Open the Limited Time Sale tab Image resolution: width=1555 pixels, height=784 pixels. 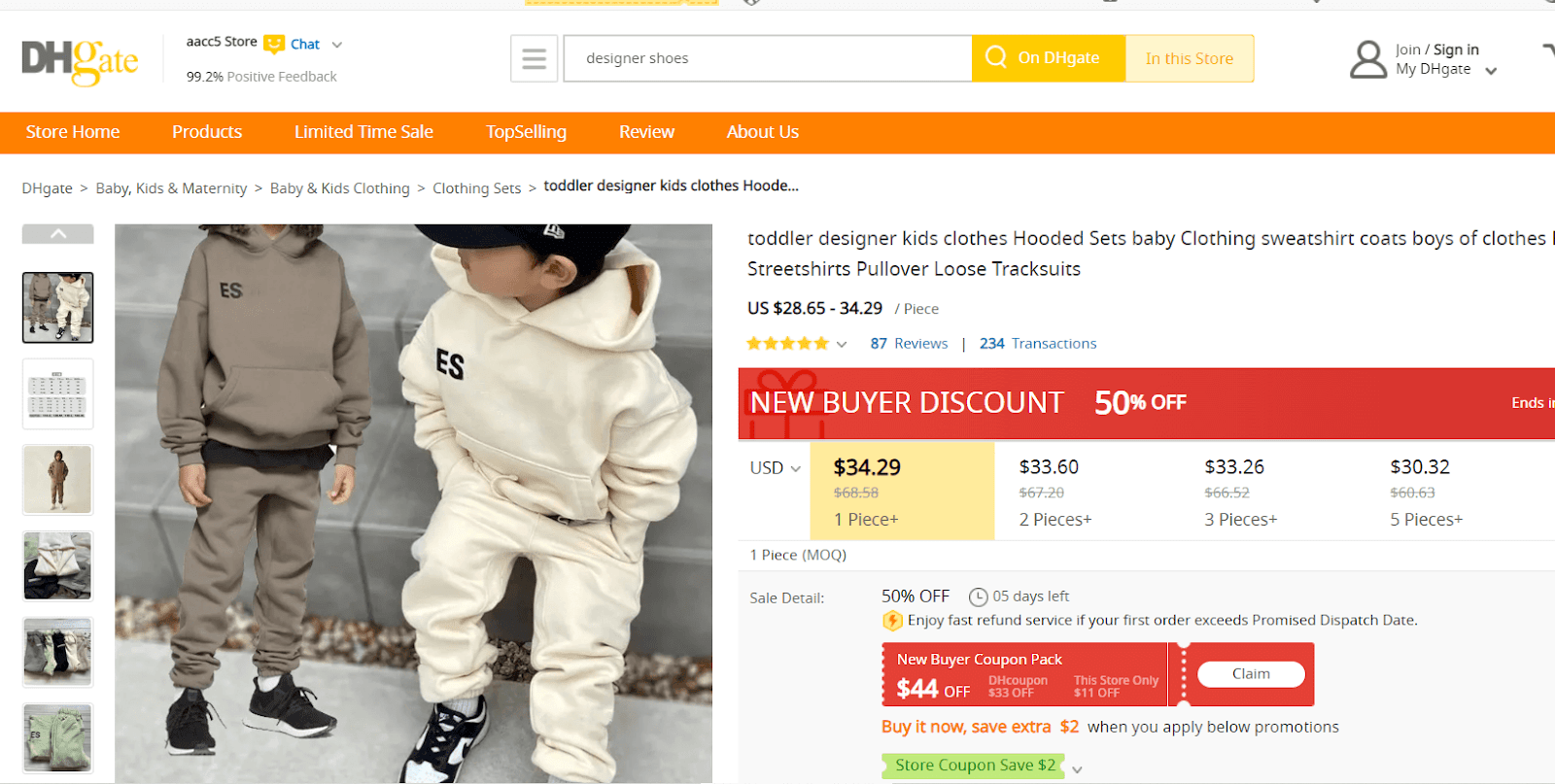[363, 132]
